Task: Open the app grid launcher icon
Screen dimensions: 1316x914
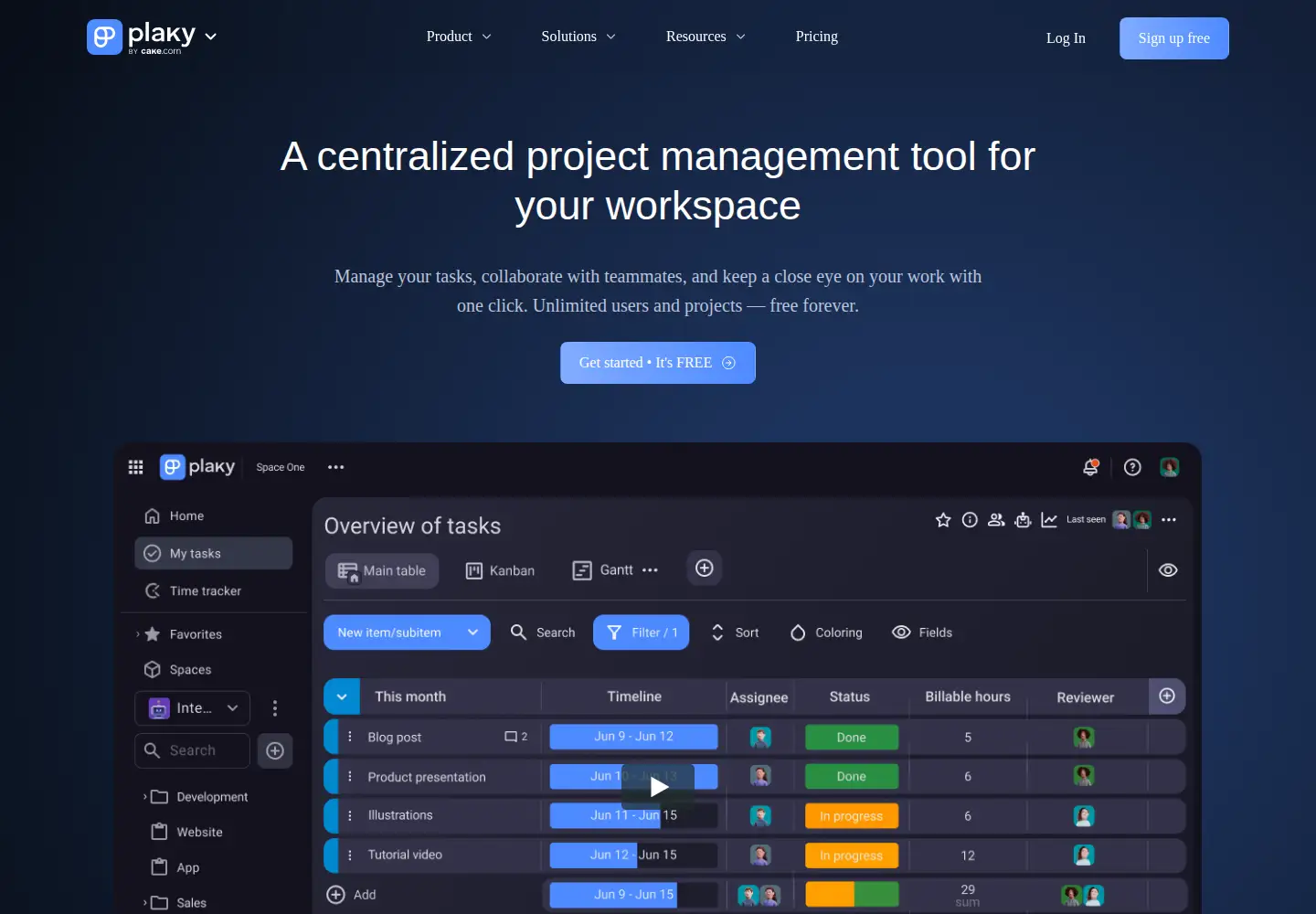Action: [x=136, y=467]
